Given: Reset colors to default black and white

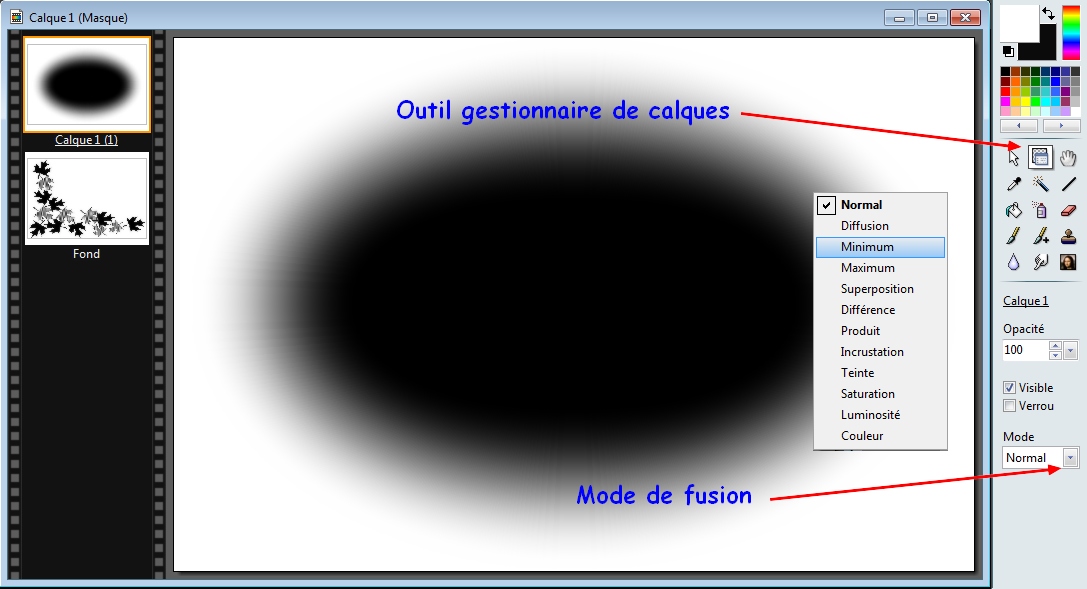Looking at the screenshot, I should [x=1009, y=52].
